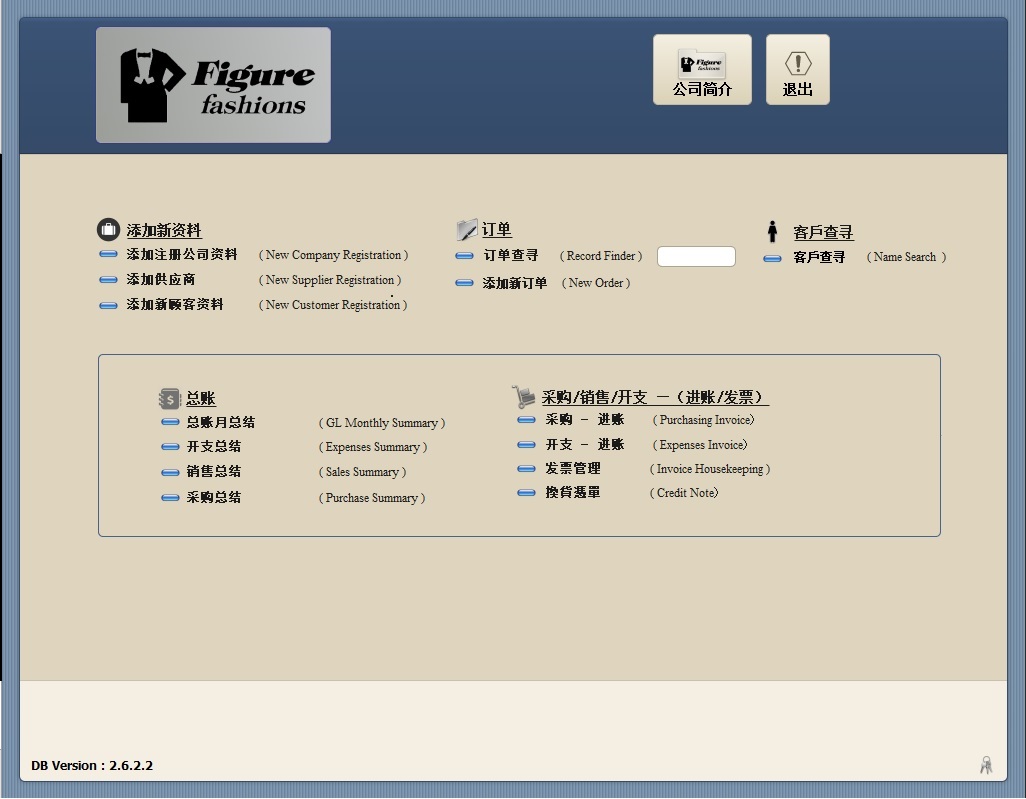Open 销售总结 Sales Summary
Screen dimensions: 1026x799
tap(214, 472)
